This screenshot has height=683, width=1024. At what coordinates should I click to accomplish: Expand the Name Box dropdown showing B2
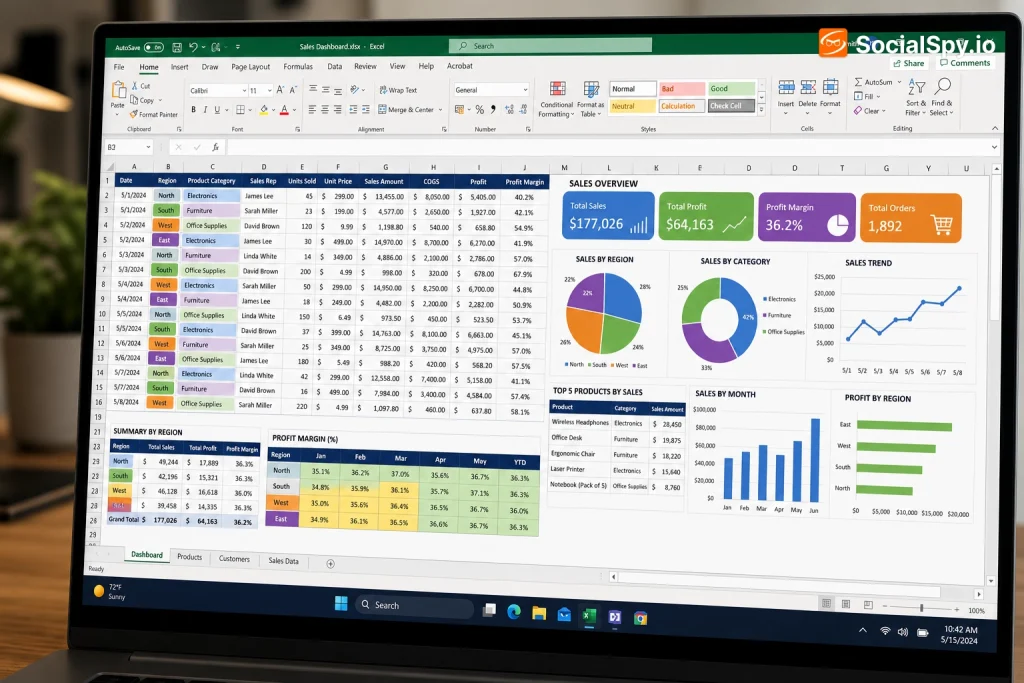(148, 148)
